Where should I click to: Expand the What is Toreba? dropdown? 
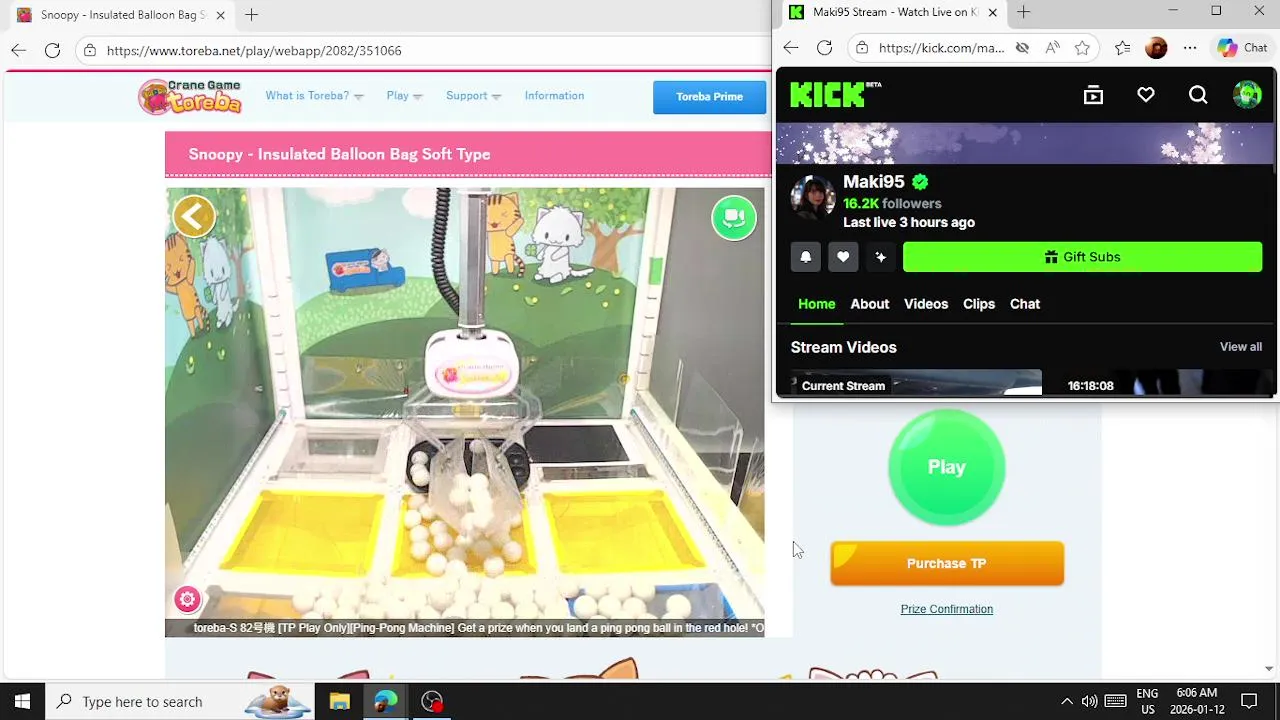point(314,96)
